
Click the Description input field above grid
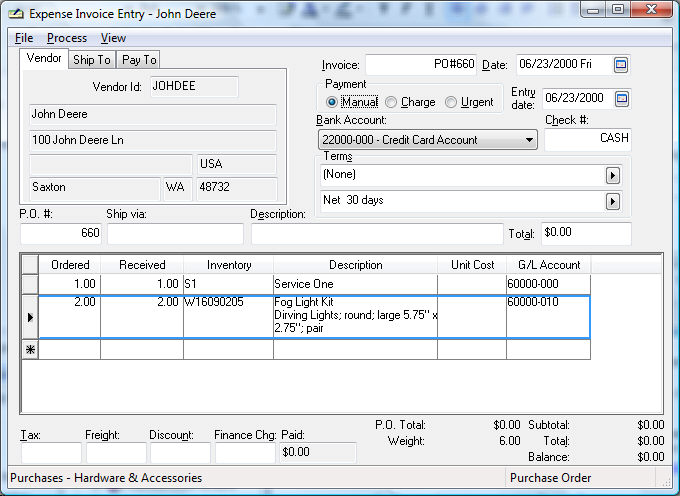[x=377, y=233]
